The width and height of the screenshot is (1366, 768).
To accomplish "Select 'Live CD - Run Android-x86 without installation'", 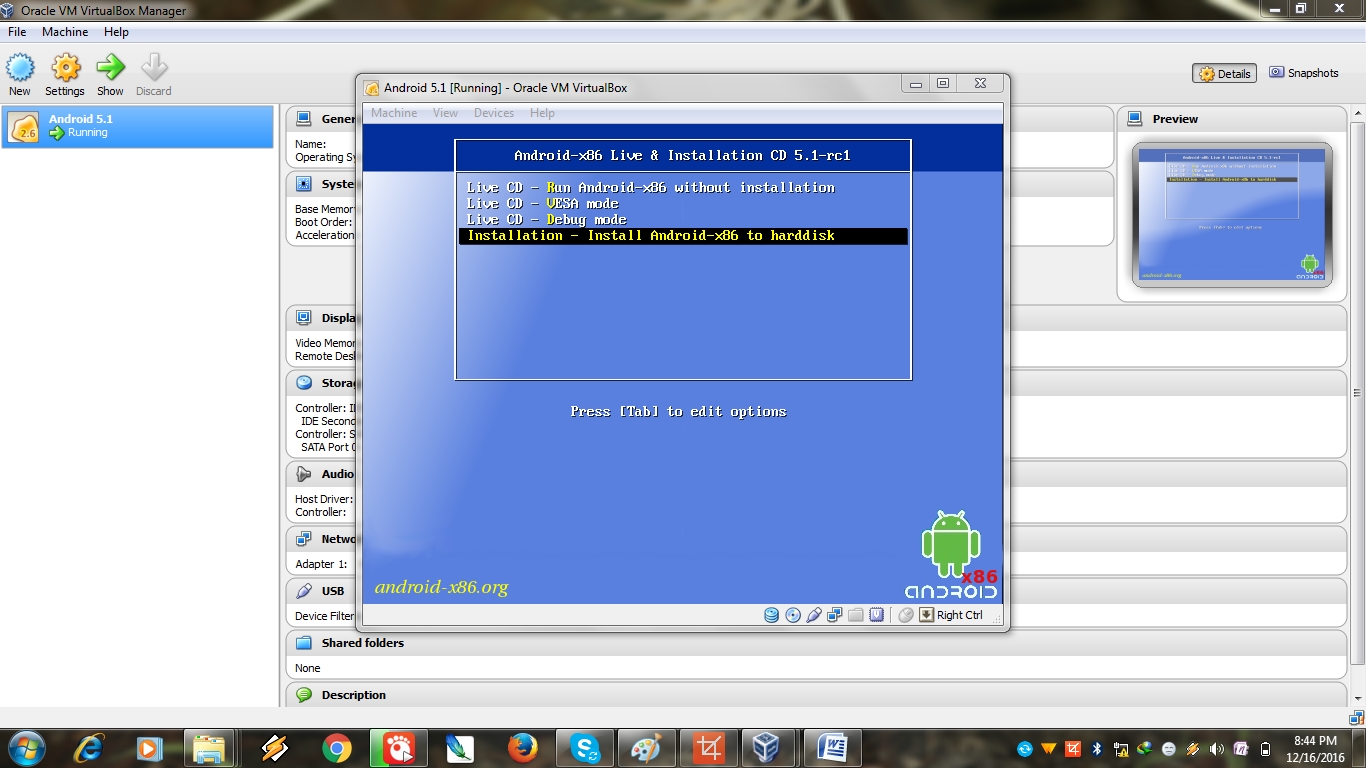I will click(x=651, y=187).
